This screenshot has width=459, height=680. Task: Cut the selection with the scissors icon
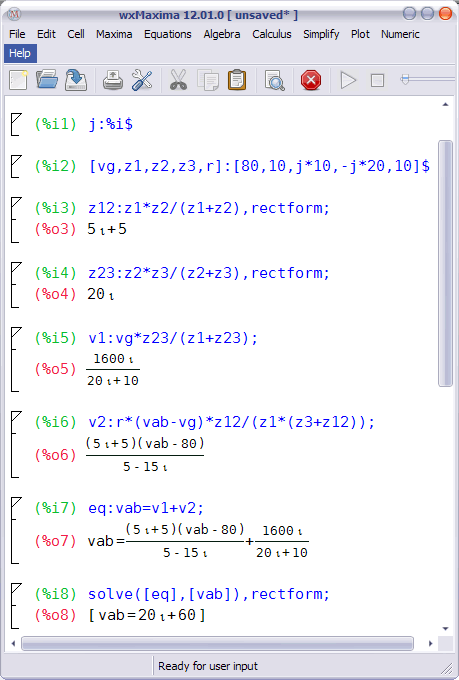(x=178, y=80)
